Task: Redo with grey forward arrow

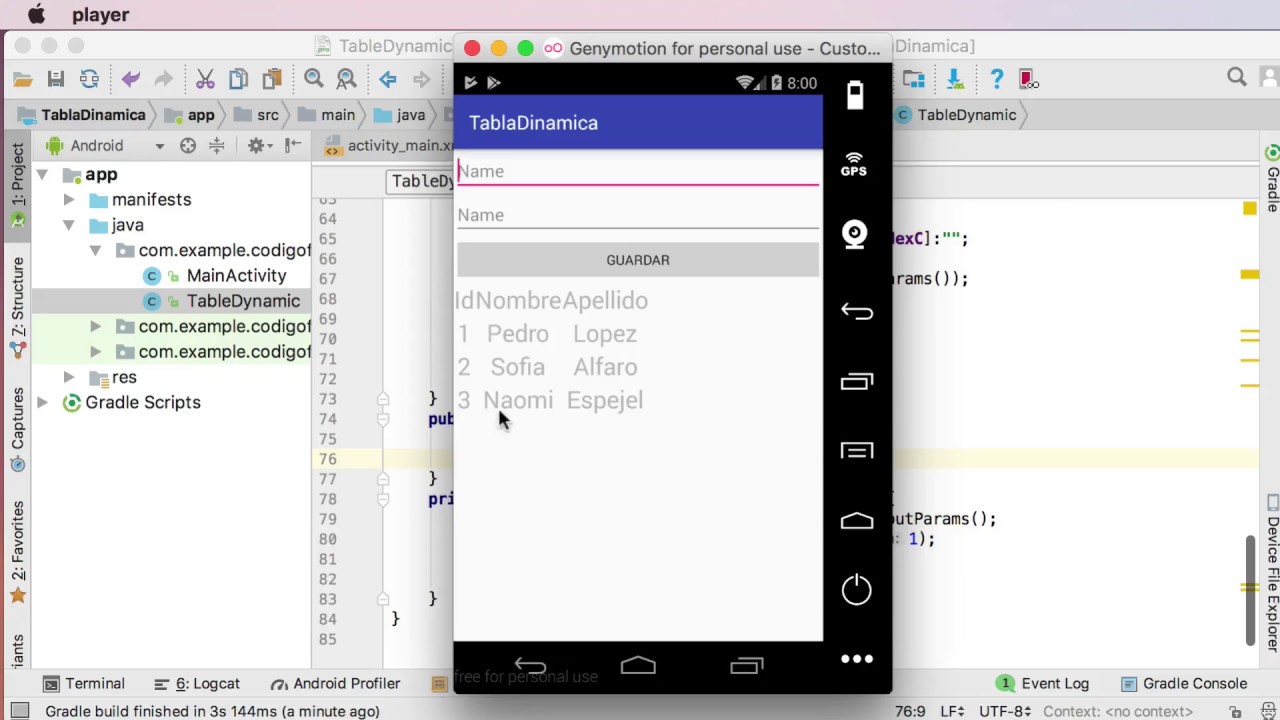Action: pos(164,79)
